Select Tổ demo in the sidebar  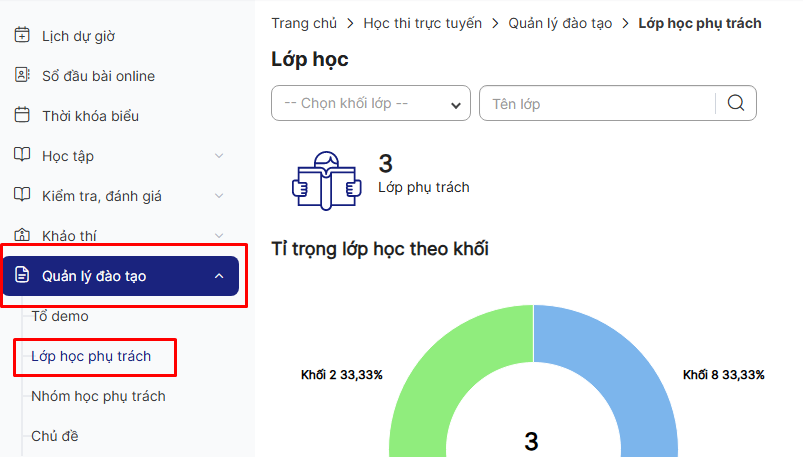(x=60, y=316)
